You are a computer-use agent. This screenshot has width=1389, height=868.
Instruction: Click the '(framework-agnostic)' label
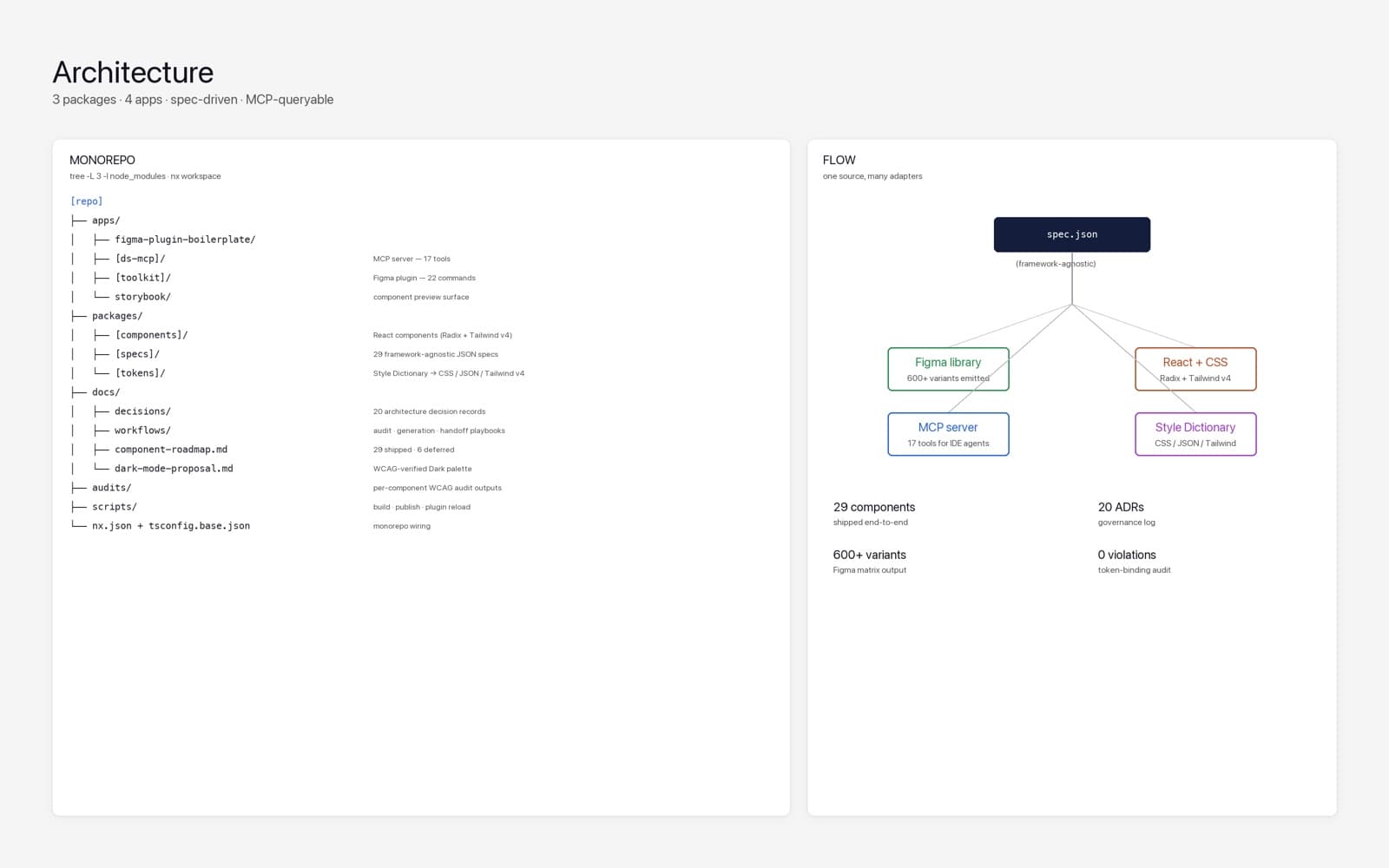point(1056,264)
